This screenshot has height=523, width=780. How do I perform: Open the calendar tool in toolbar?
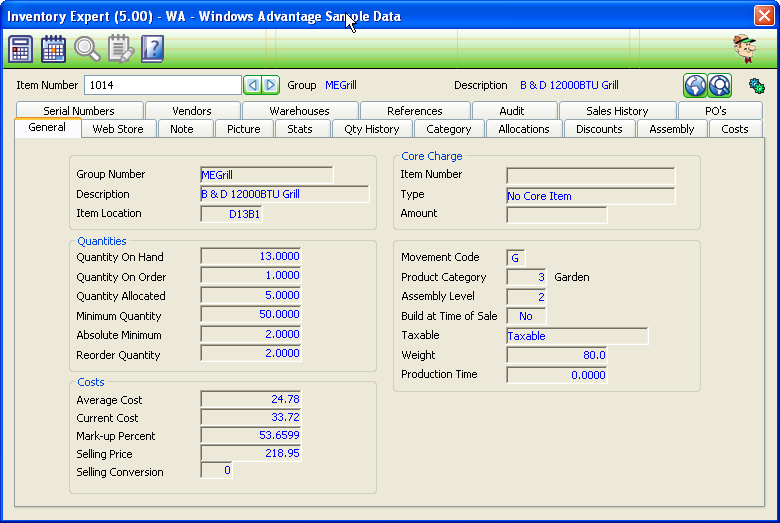tap(54, 49)
